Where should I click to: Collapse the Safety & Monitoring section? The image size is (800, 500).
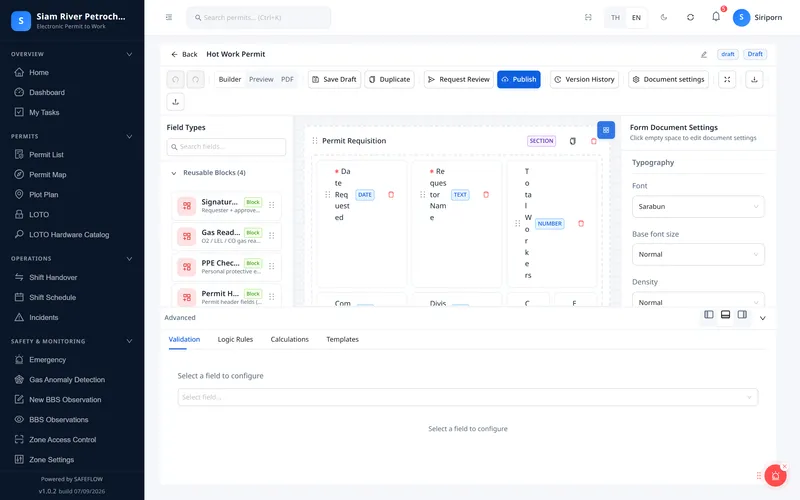[x=129, y=341]
